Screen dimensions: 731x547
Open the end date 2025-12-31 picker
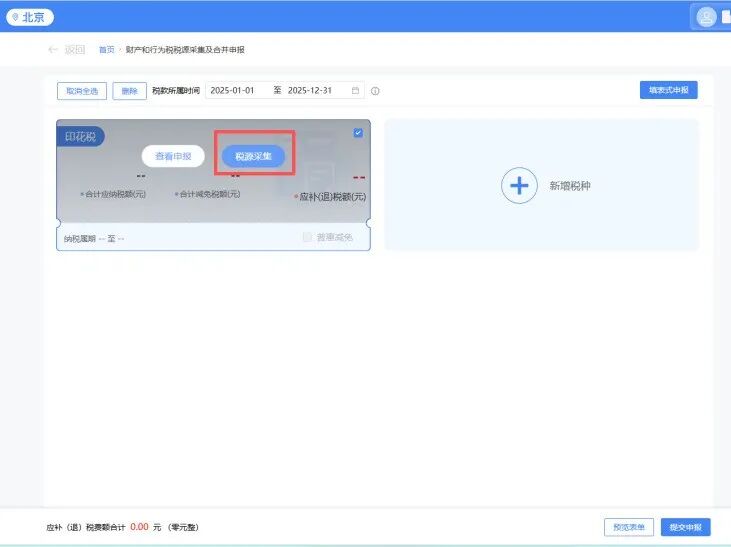[x=309, y=91]
